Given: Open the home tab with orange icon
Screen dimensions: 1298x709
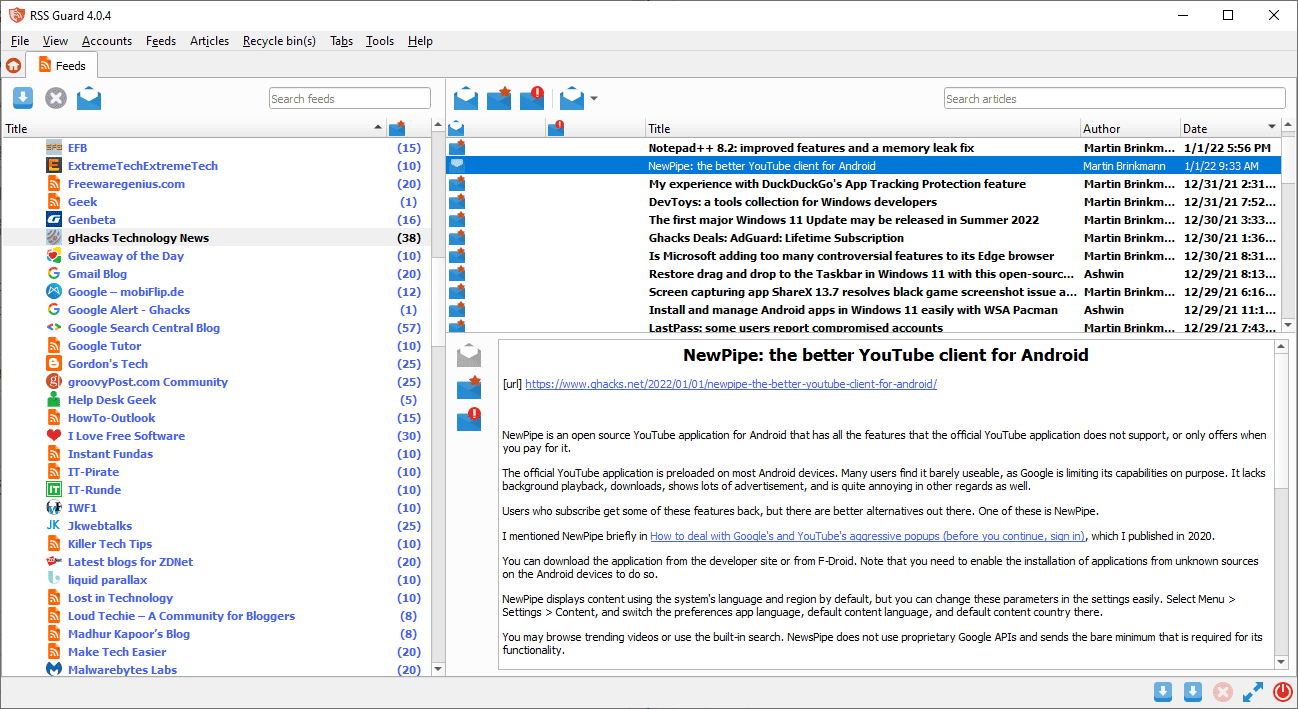Looking at the screenshot, I should point(14,65).
